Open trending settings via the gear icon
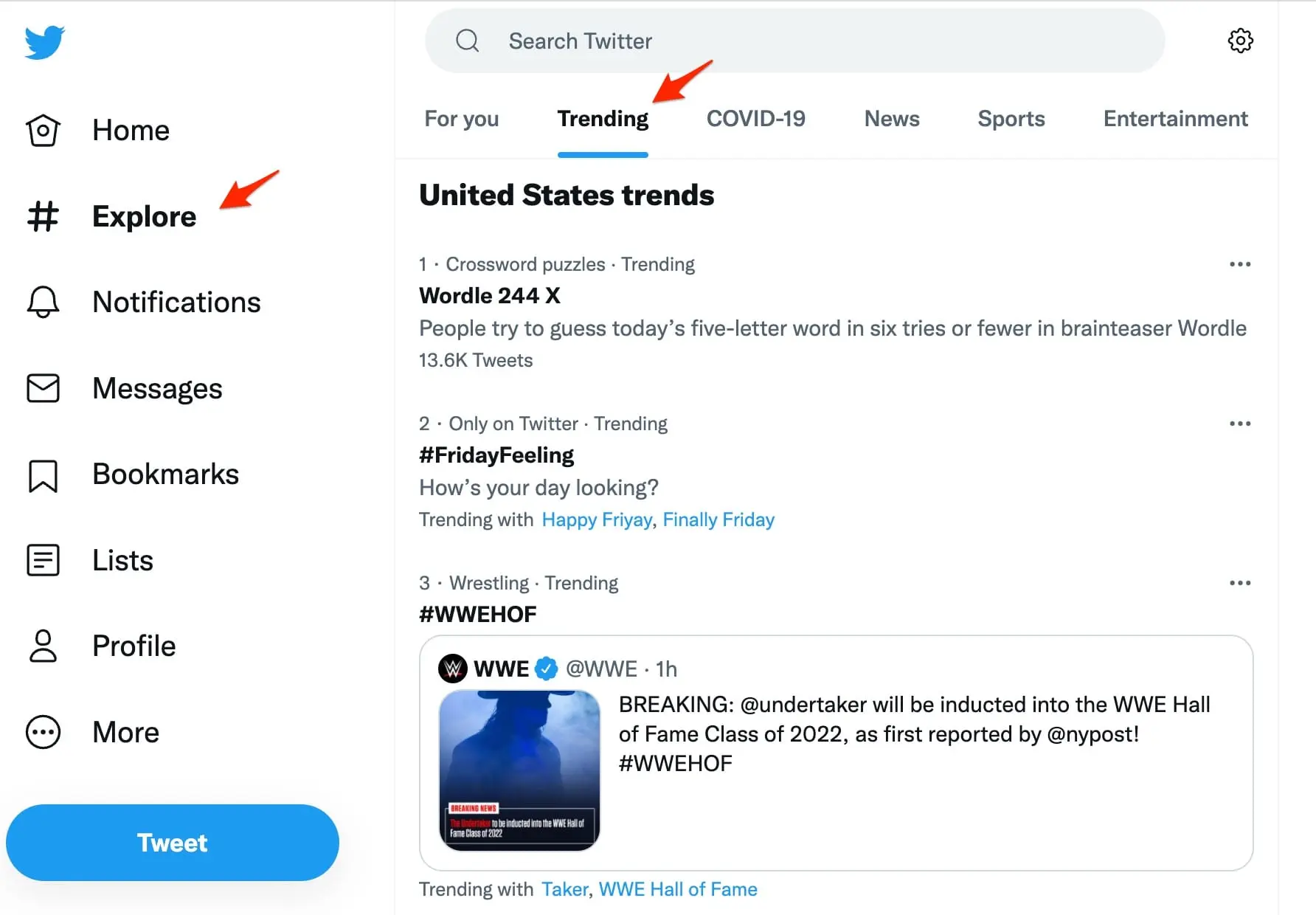Screen dimensions: 1316x915 [1240, 41]
